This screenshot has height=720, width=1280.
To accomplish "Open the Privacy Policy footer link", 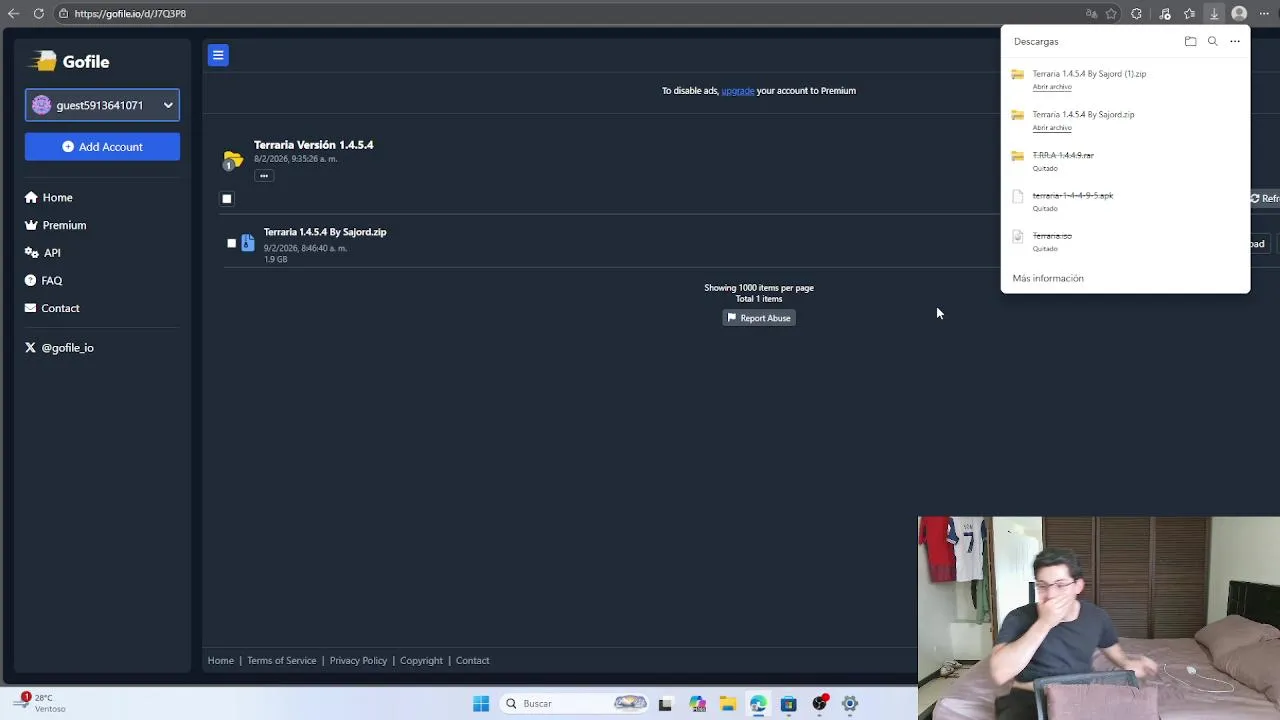I will tap(358, 661).
